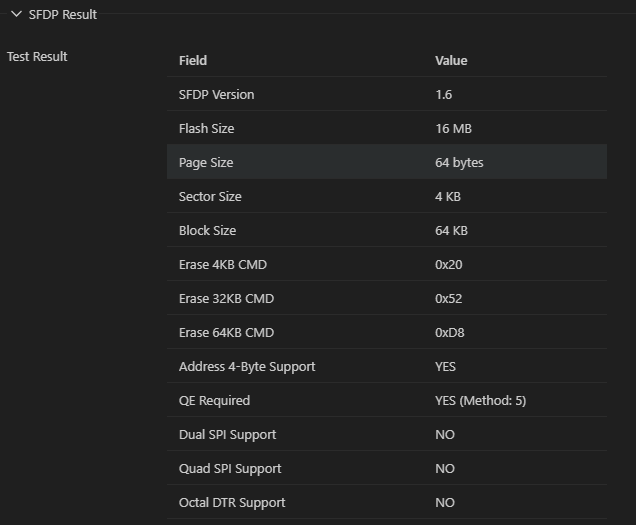Select the Erase 4KB CMD field
The height and width of the screenshot is (525, 636).
(222, 264)
